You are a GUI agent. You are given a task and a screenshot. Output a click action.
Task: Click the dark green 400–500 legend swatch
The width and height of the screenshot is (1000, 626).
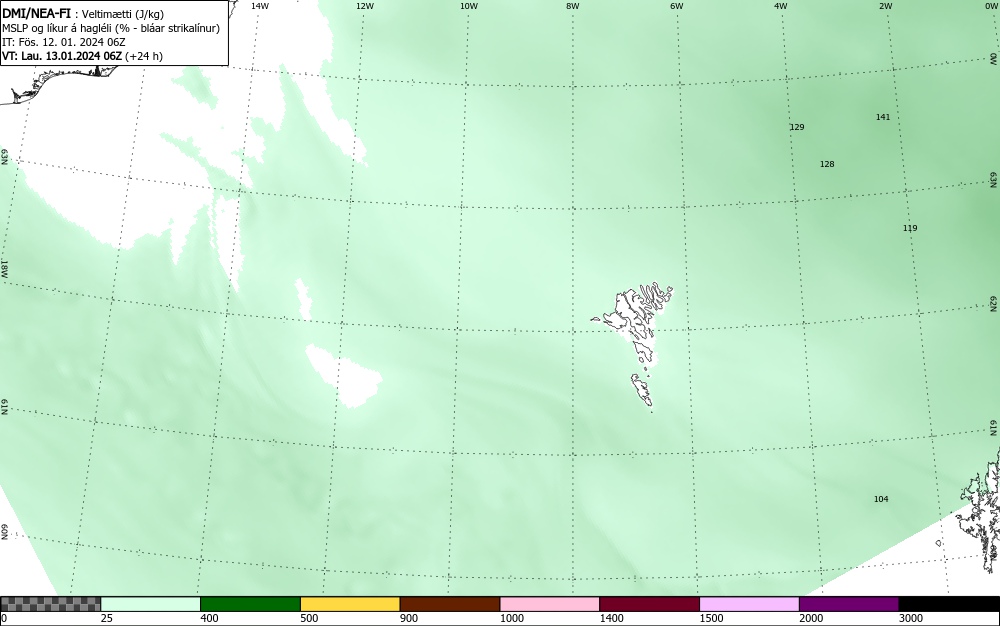click(x=250, y=604)
